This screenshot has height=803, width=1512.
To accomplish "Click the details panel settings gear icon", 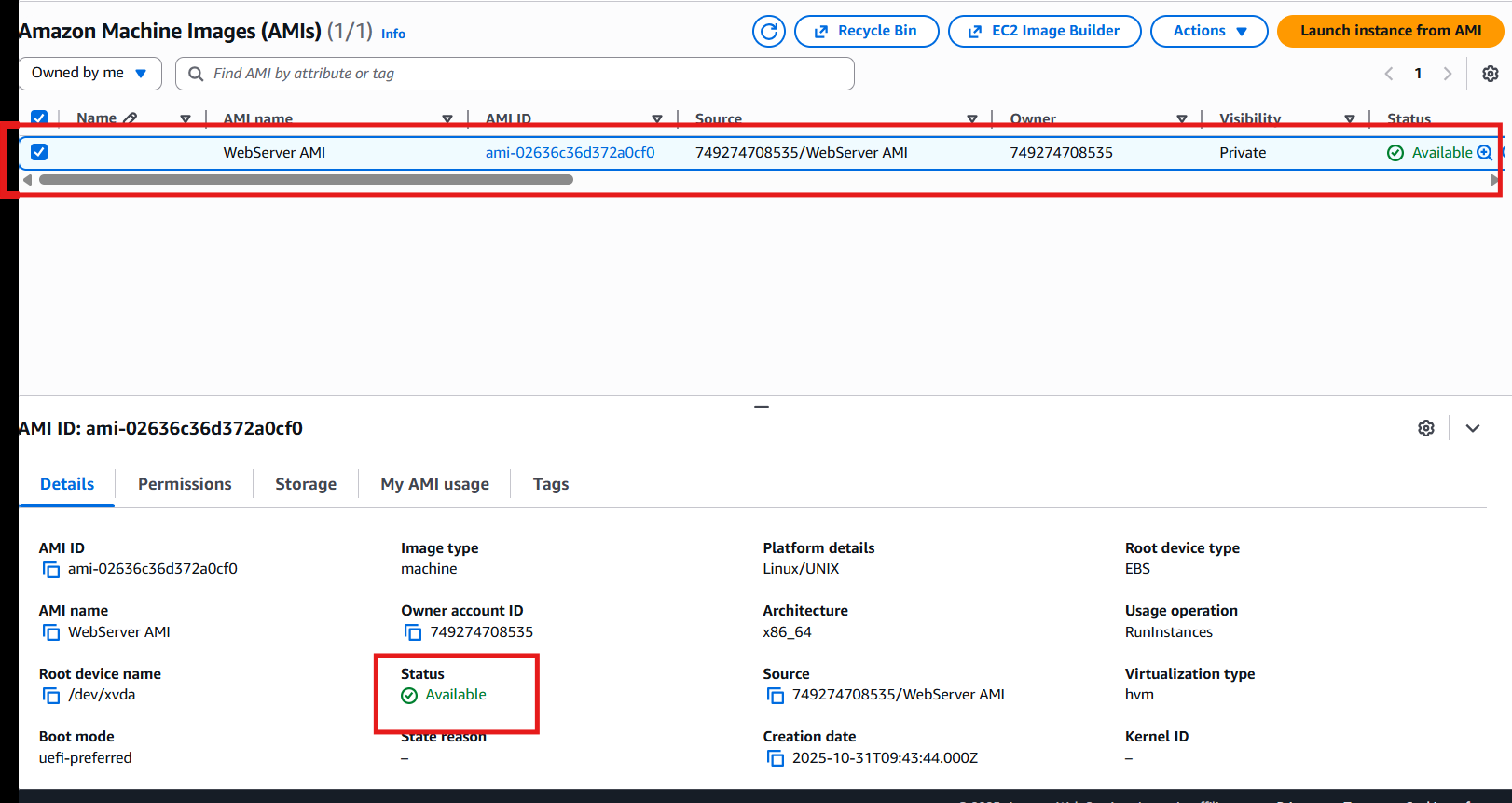I will click(x=1425, y=428).
